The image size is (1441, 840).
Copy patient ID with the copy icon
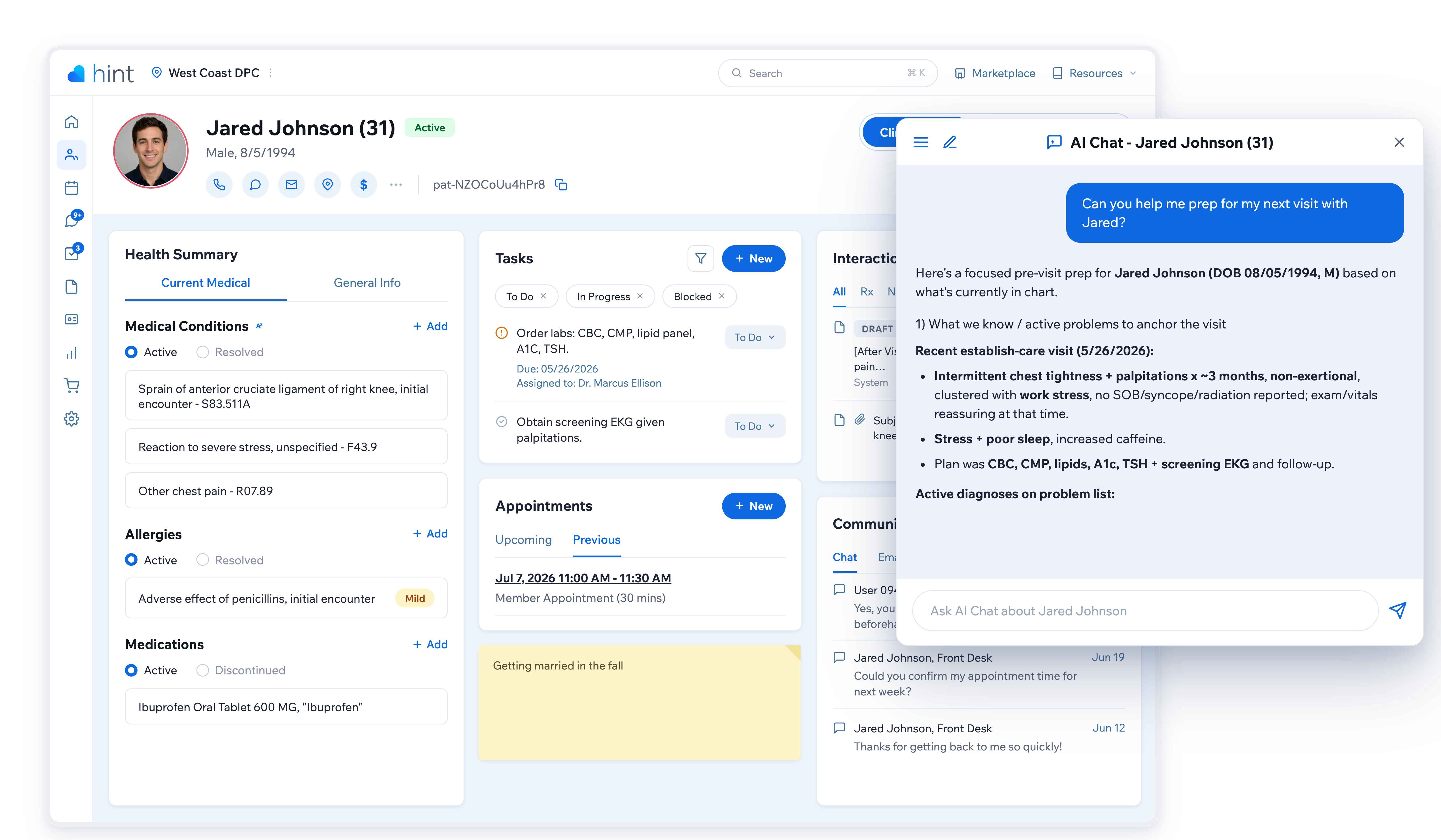562,185
